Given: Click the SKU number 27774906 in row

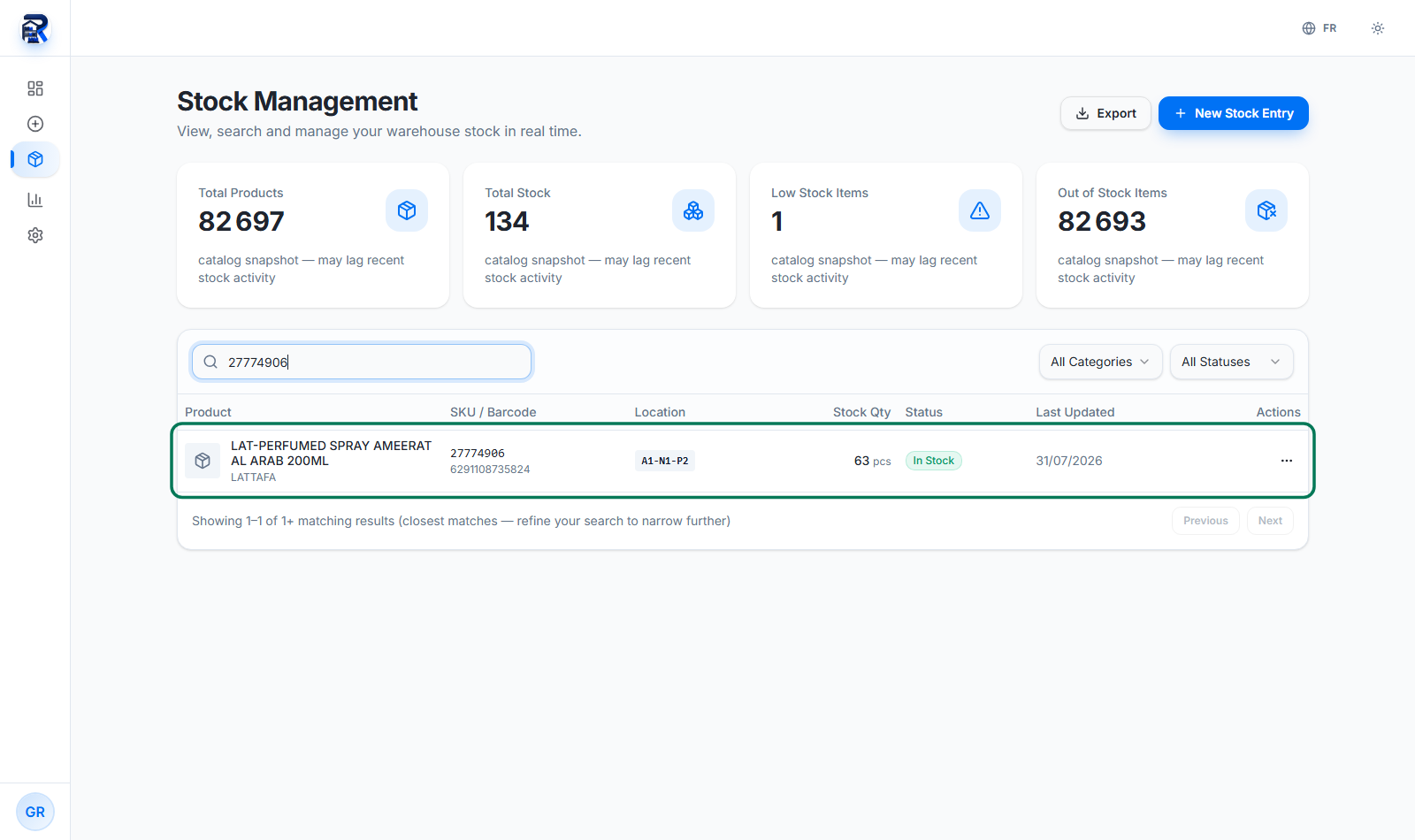Looking at the screenshot, I should (x=478, y=454).
